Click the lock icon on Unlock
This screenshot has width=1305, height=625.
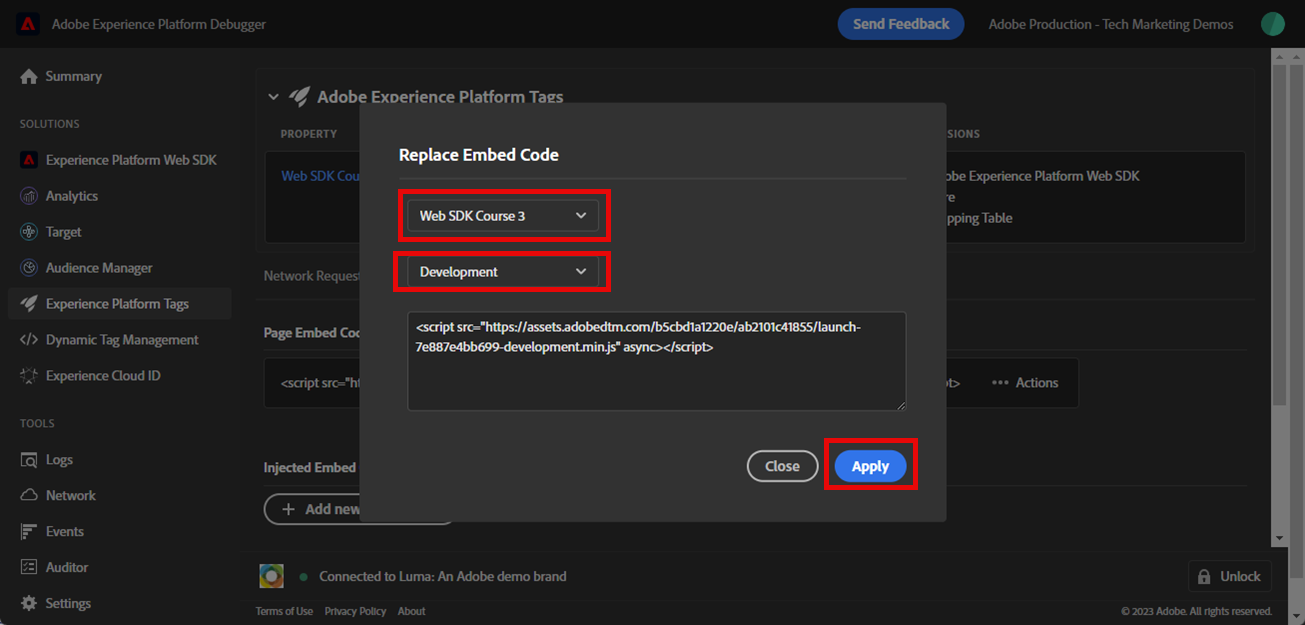1205,577
